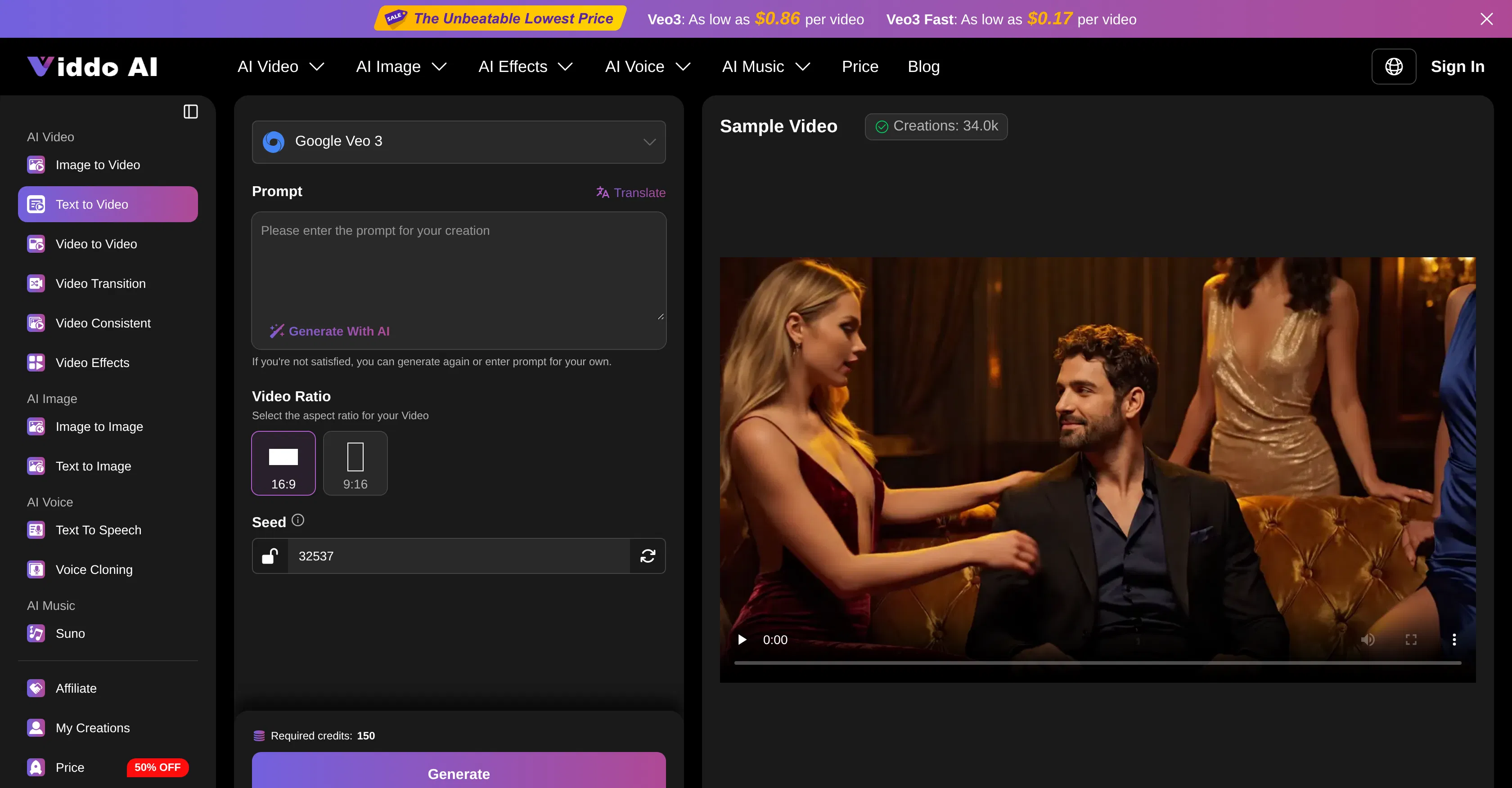Switch to the 9:16 aspect ratio
The width and height of the screenshot is (1512, 788).
click(x=355, y=463)
